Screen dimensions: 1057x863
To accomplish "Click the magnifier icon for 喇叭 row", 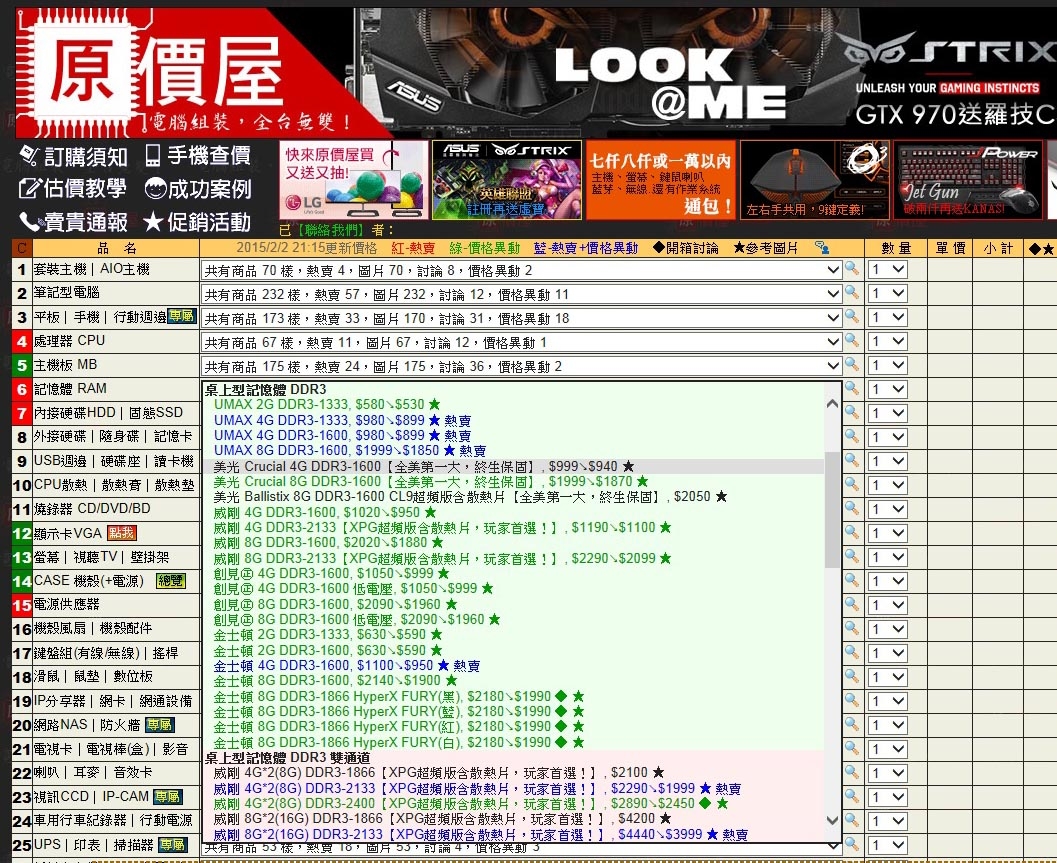I will click(852, 773).
